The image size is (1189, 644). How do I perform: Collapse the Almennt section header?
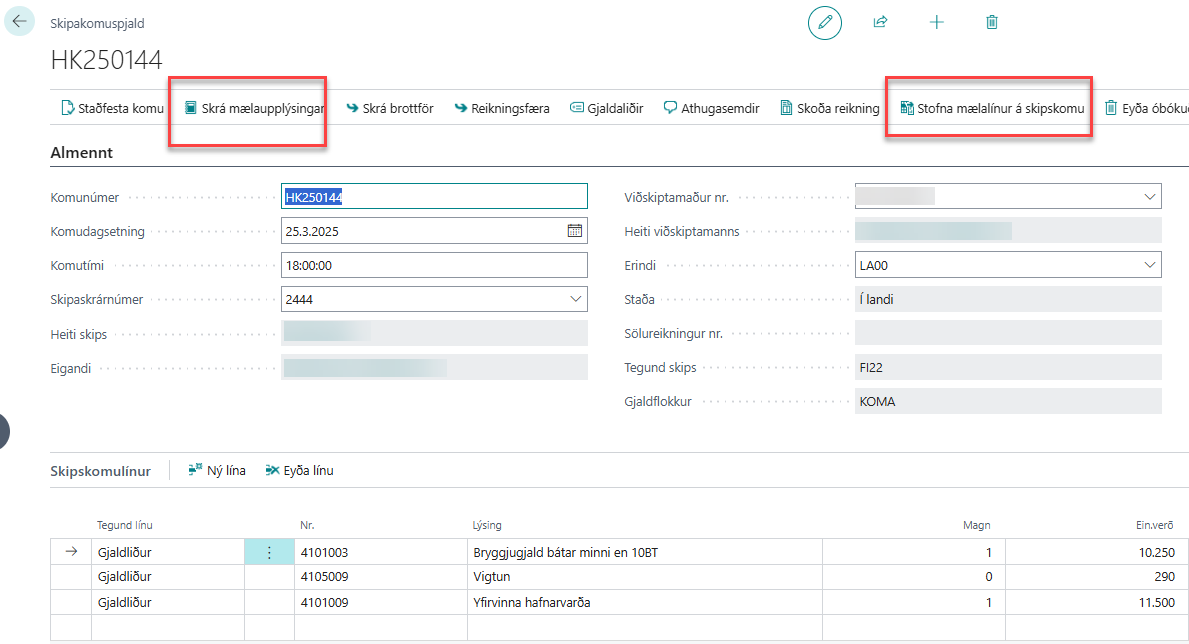[x=81, y=153]
